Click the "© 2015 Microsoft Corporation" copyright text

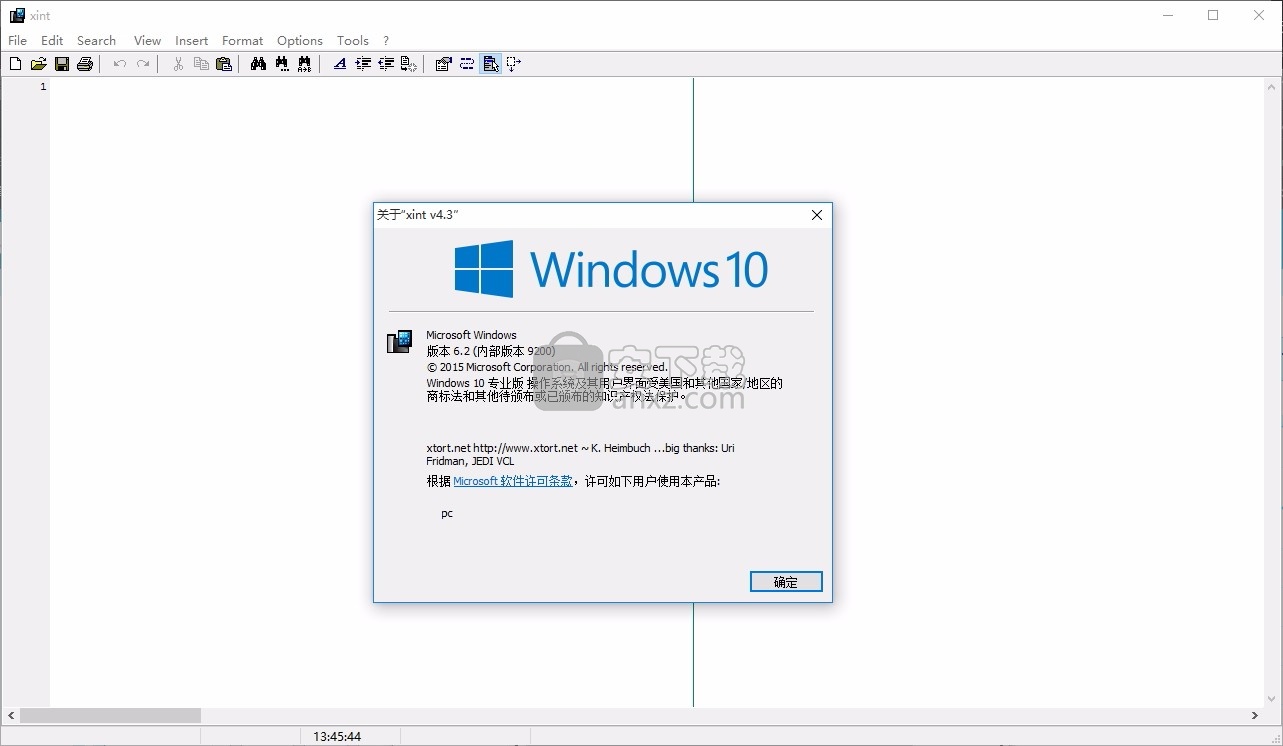click(547, 367)
